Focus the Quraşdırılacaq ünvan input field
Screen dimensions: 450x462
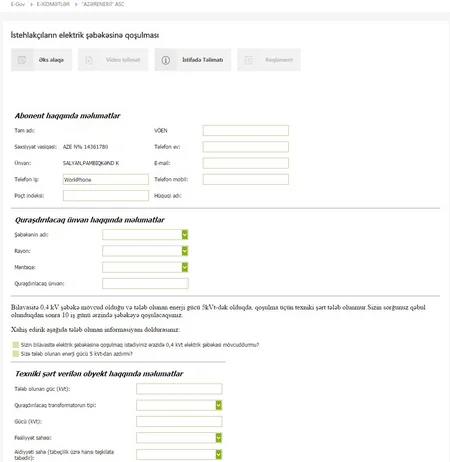tap(145, 284)
